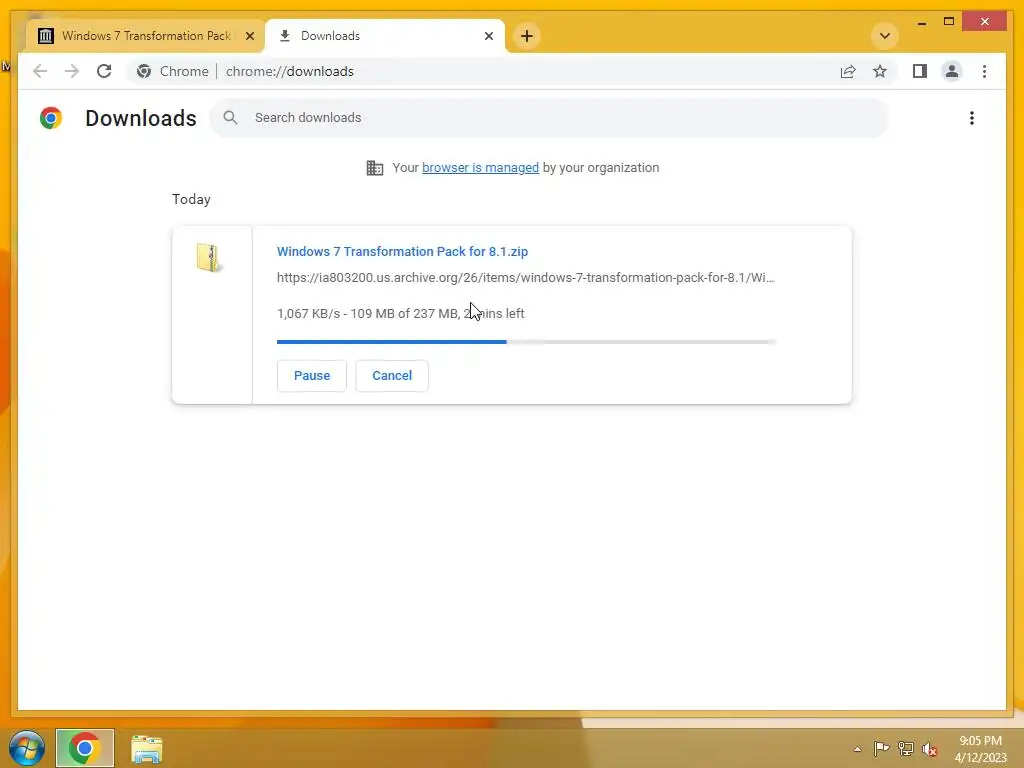Open the side panel icon

[920, 71]
